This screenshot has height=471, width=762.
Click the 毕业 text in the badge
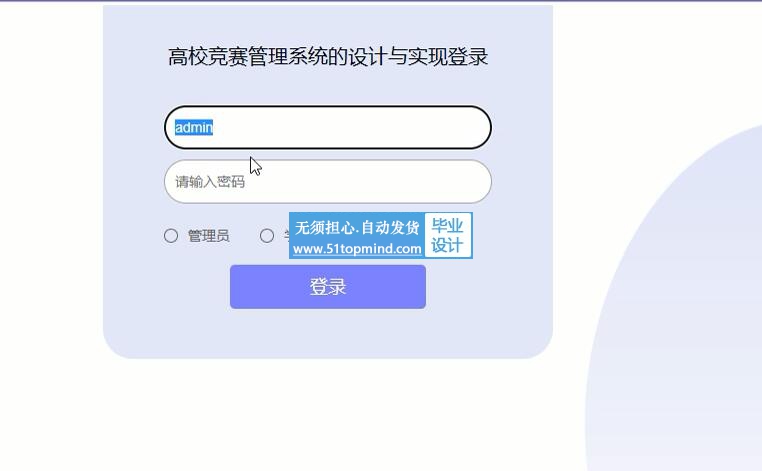[x=447, y=226]
